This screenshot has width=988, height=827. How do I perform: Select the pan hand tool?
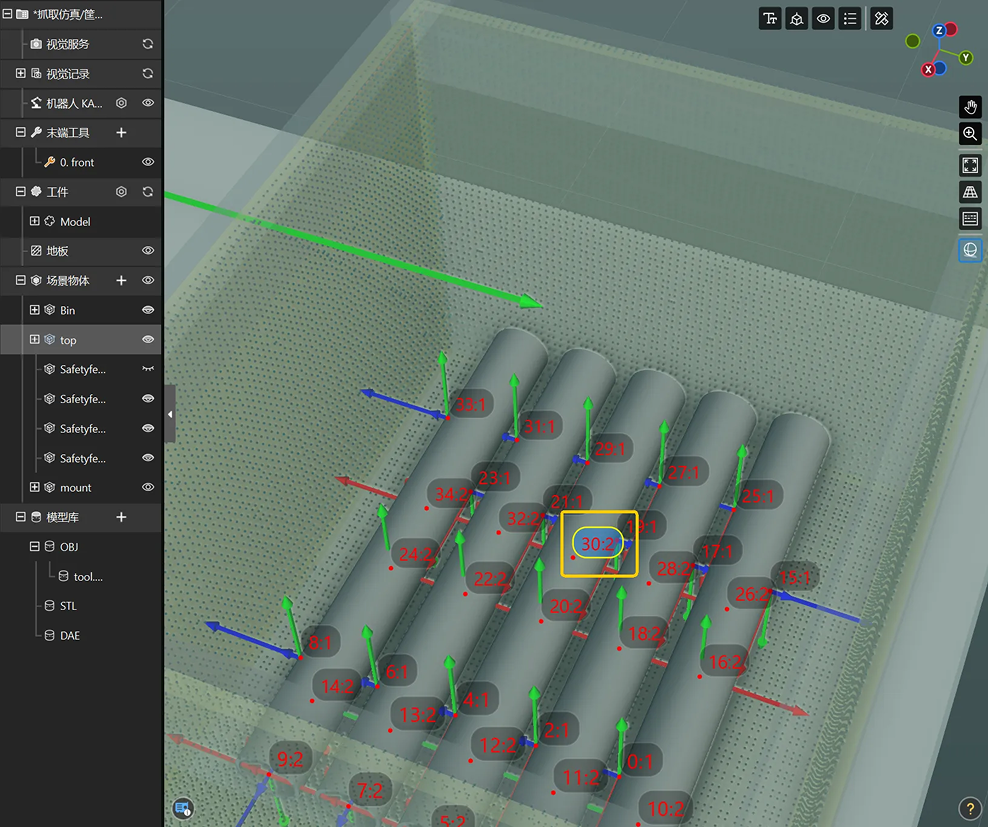click(970, 107)
